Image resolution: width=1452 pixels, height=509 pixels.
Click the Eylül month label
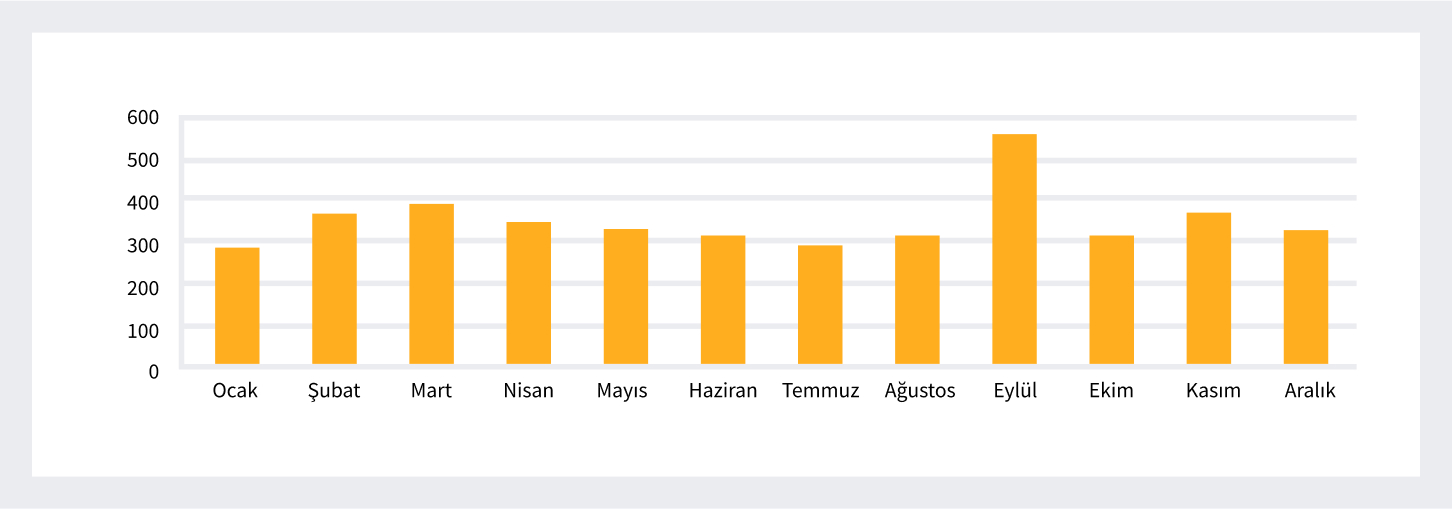(1014, 391)
